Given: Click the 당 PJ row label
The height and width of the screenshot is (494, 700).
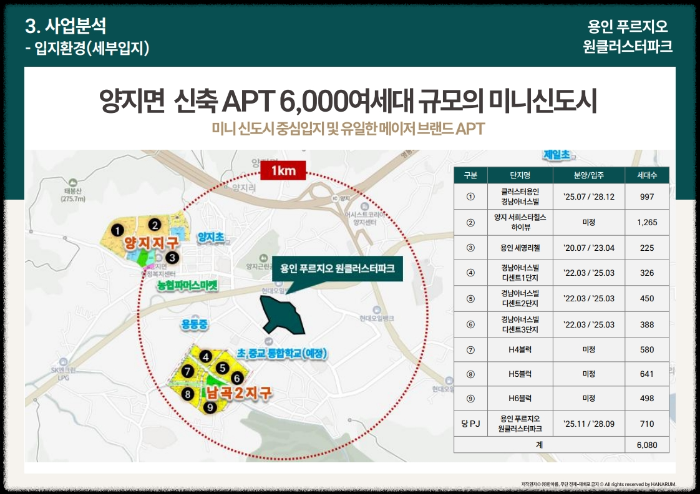Looking at the screenshot, I should [471, 423].
